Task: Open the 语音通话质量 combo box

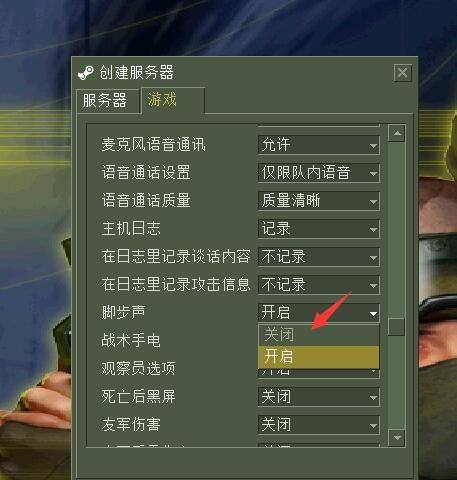Action: coord(319,201)
